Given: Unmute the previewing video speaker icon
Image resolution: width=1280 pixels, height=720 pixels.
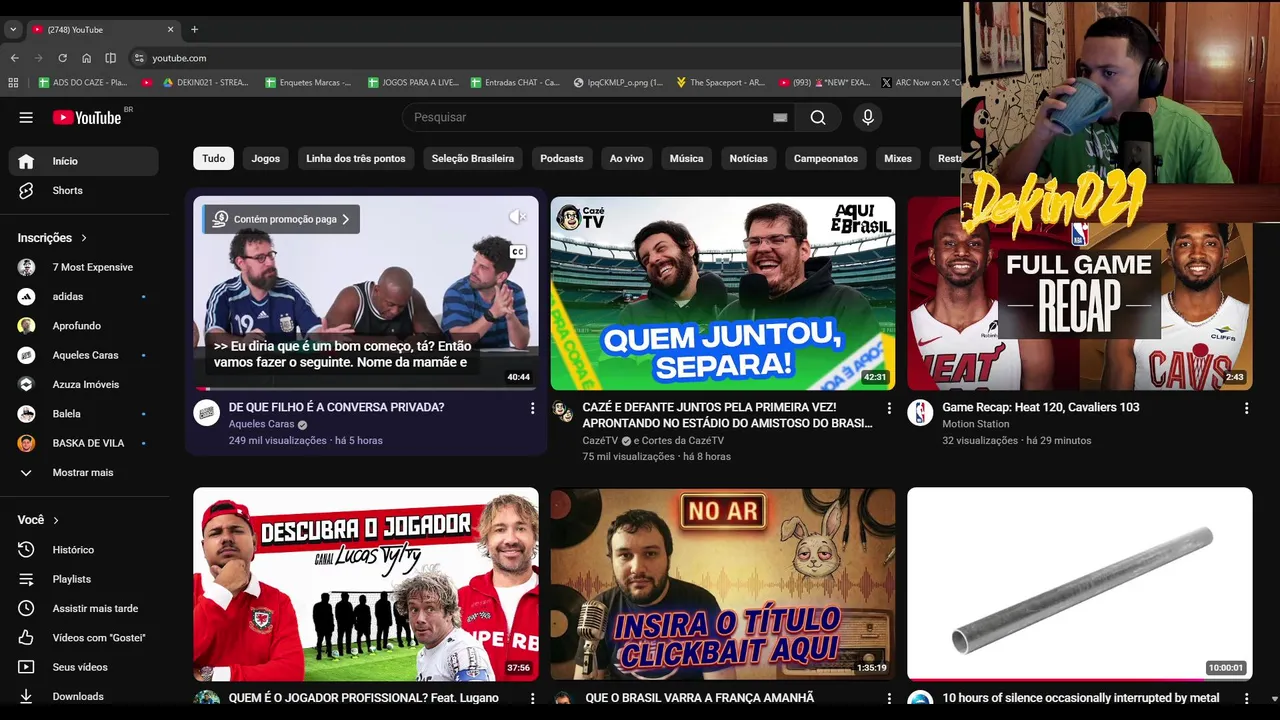Looking at the screenshot, I should coord(517,217).
